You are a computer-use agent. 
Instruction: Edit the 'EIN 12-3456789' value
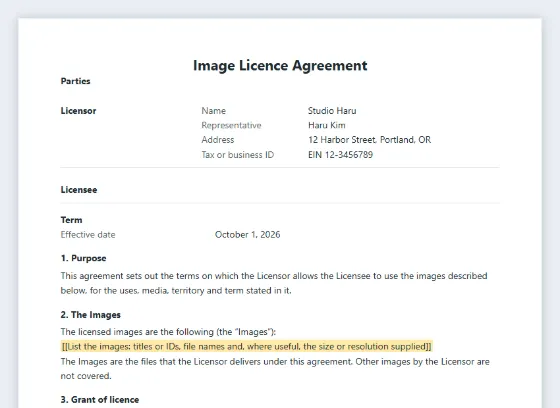pyautogui.click(x=340, y=155)
